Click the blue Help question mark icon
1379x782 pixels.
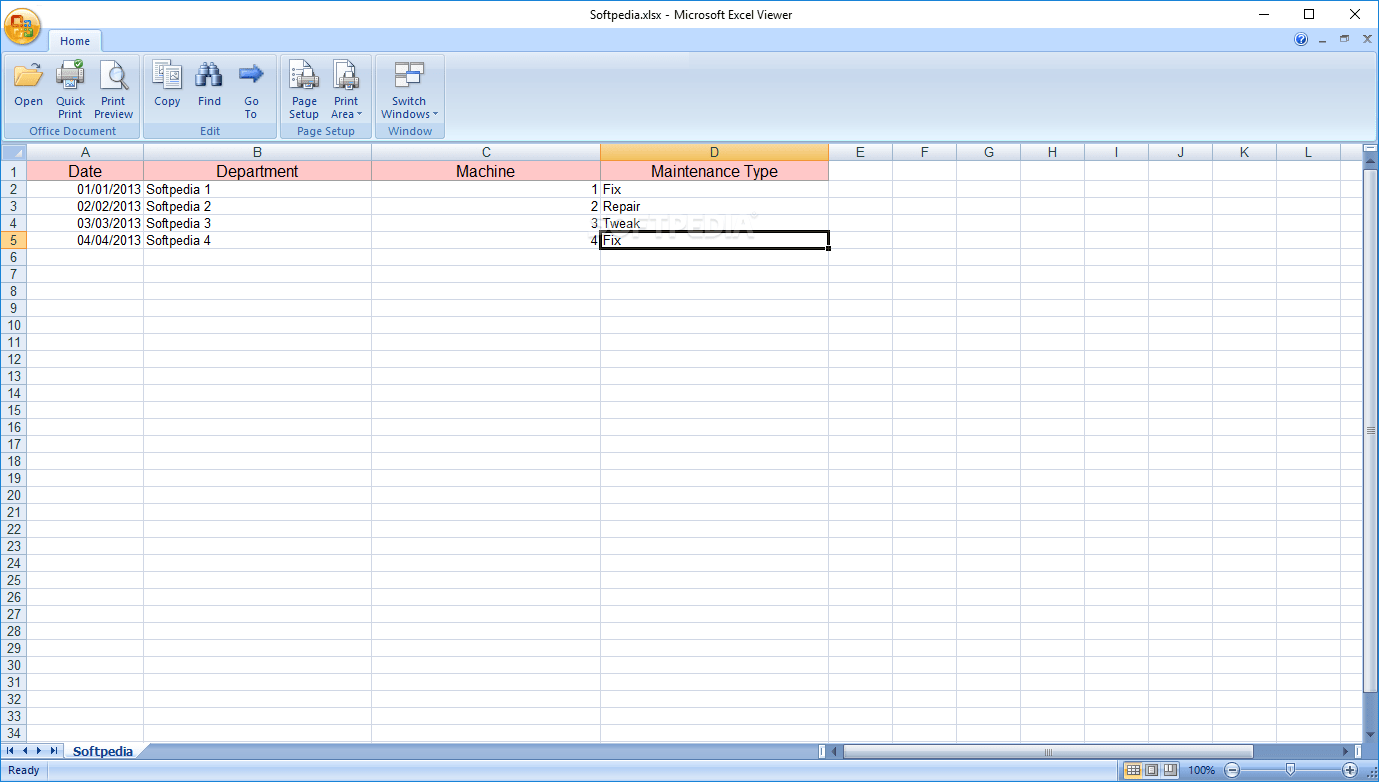(x=1301, y=40)
